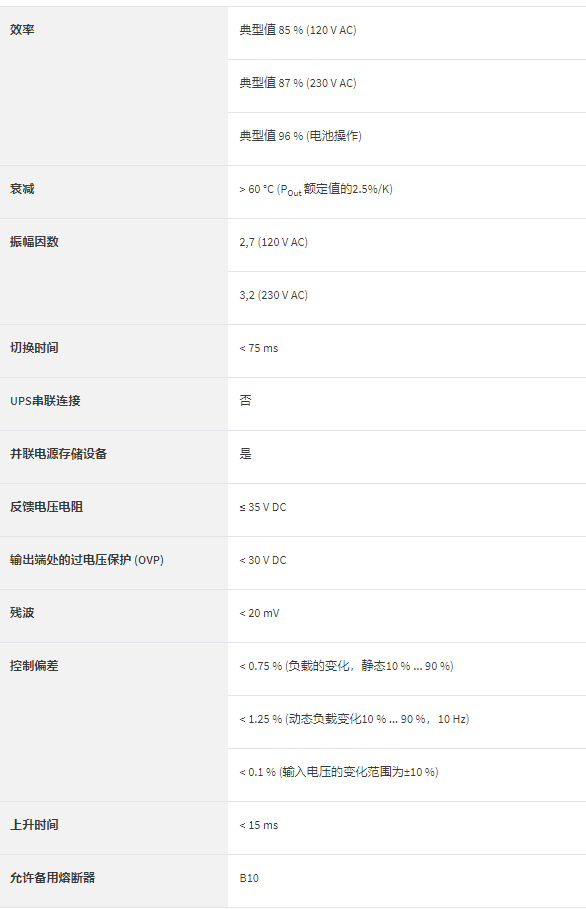Select the < 75 ms value
The width and height of the screenshot is (586, 909).
coord(259,348)
